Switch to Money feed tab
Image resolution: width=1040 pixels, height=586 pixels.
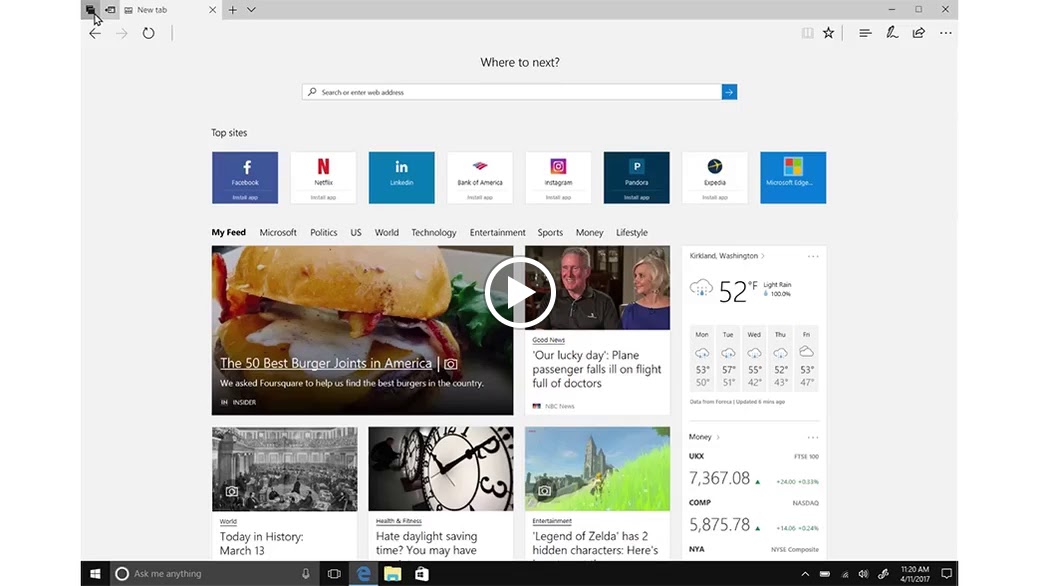(590, 233)
